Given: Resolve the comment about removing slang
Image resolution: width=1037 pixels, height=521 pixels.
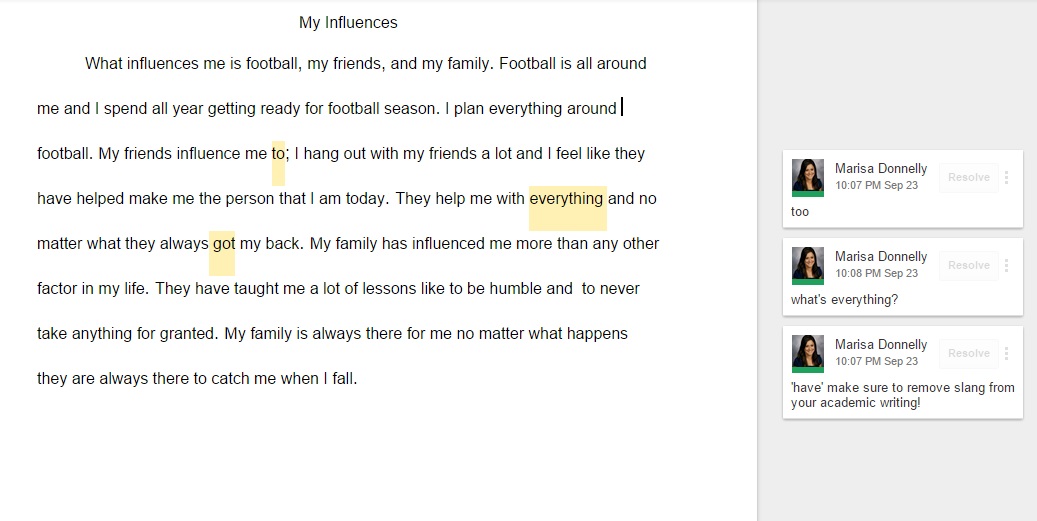Looking at the screenshot, I should tap(968, 354).
